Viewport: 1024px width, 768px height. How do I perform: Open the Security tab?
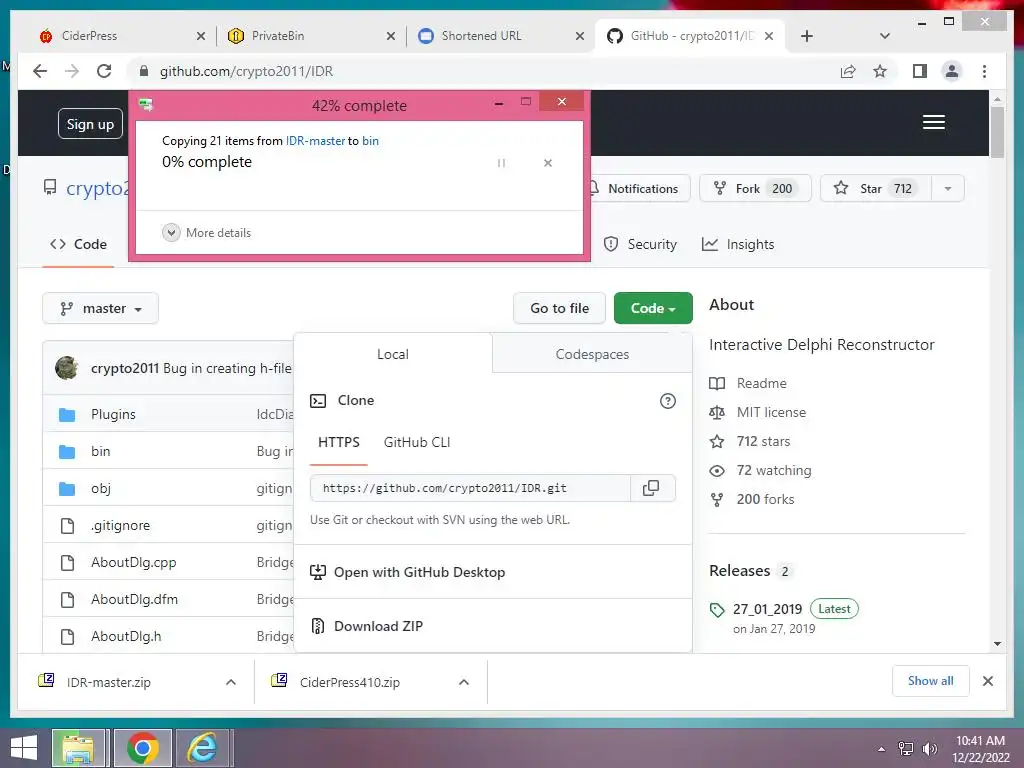(640, 244)
